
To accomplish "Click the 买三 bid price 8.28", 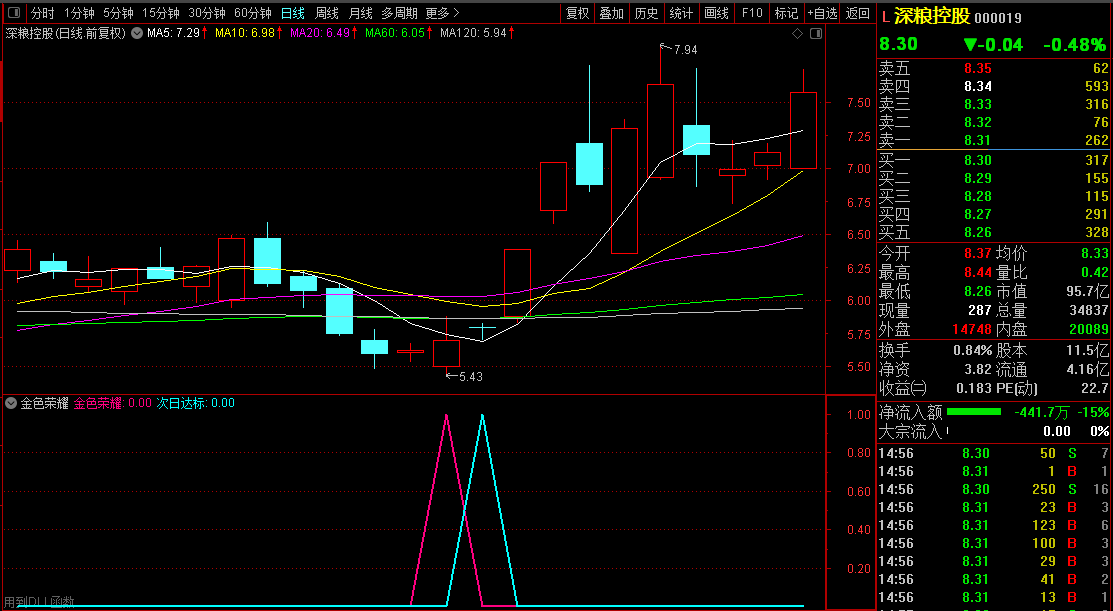I will pos(976,196).
